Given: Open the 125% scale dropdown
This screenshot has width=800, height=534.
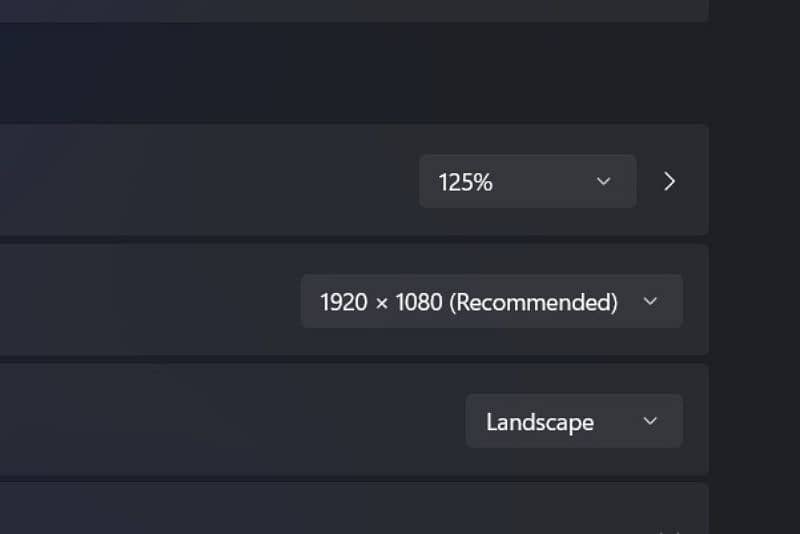Looking at the screenshot, I should (527, 181).
